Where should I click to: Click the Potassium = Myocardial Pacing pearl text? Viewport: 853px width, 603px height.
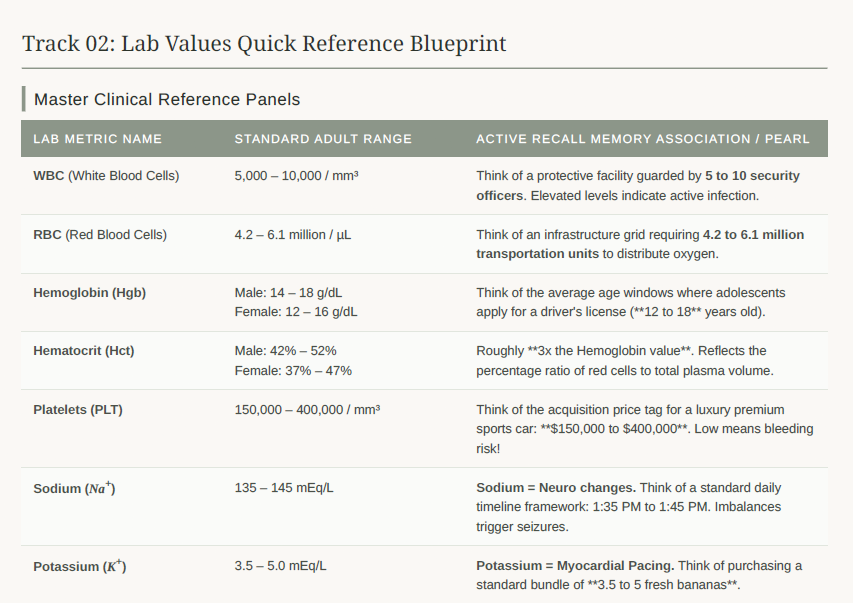point(575,565)
